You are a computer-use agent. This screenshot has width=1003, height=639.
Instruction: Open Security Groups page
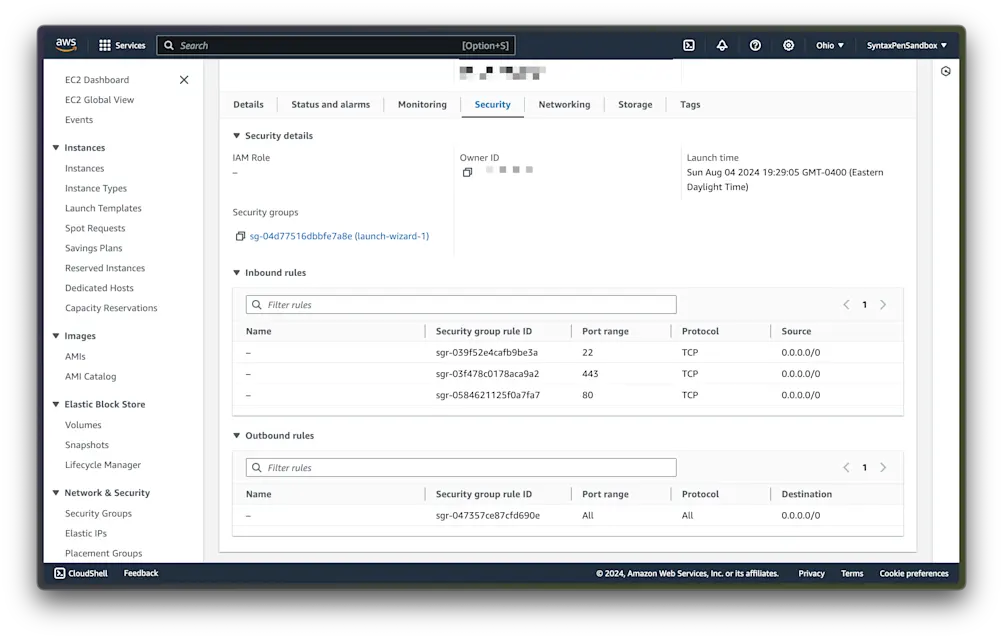pos(98,513)
